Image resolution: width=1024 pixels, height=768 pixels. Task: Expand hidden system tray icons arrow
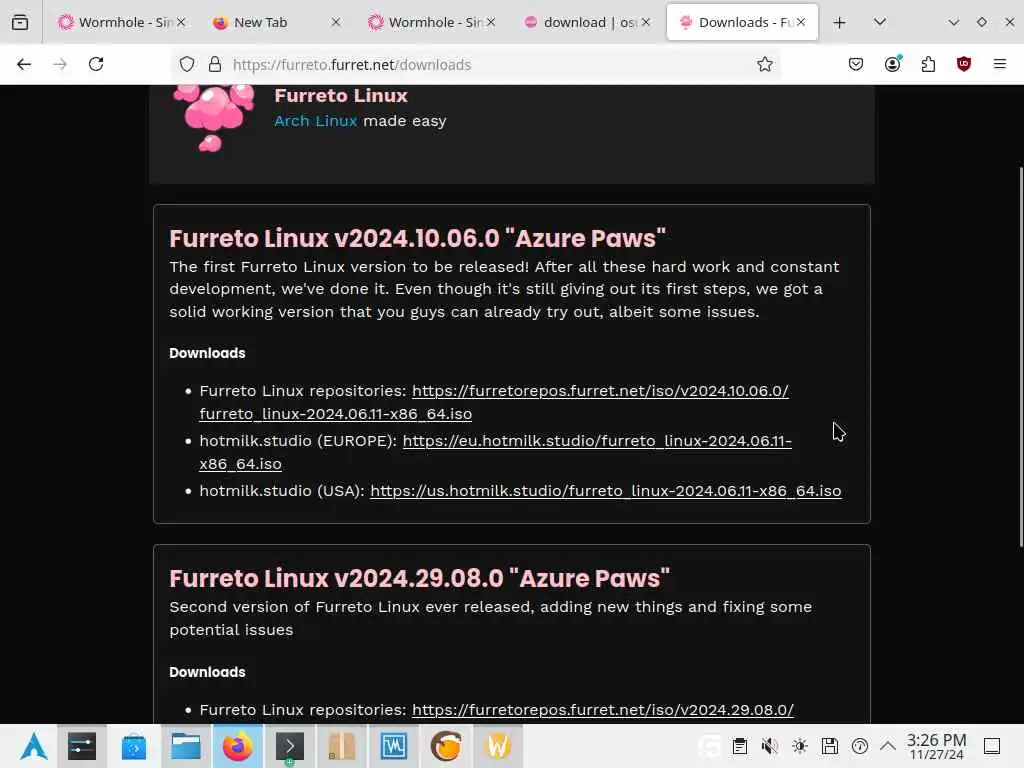tap(888, 746)
